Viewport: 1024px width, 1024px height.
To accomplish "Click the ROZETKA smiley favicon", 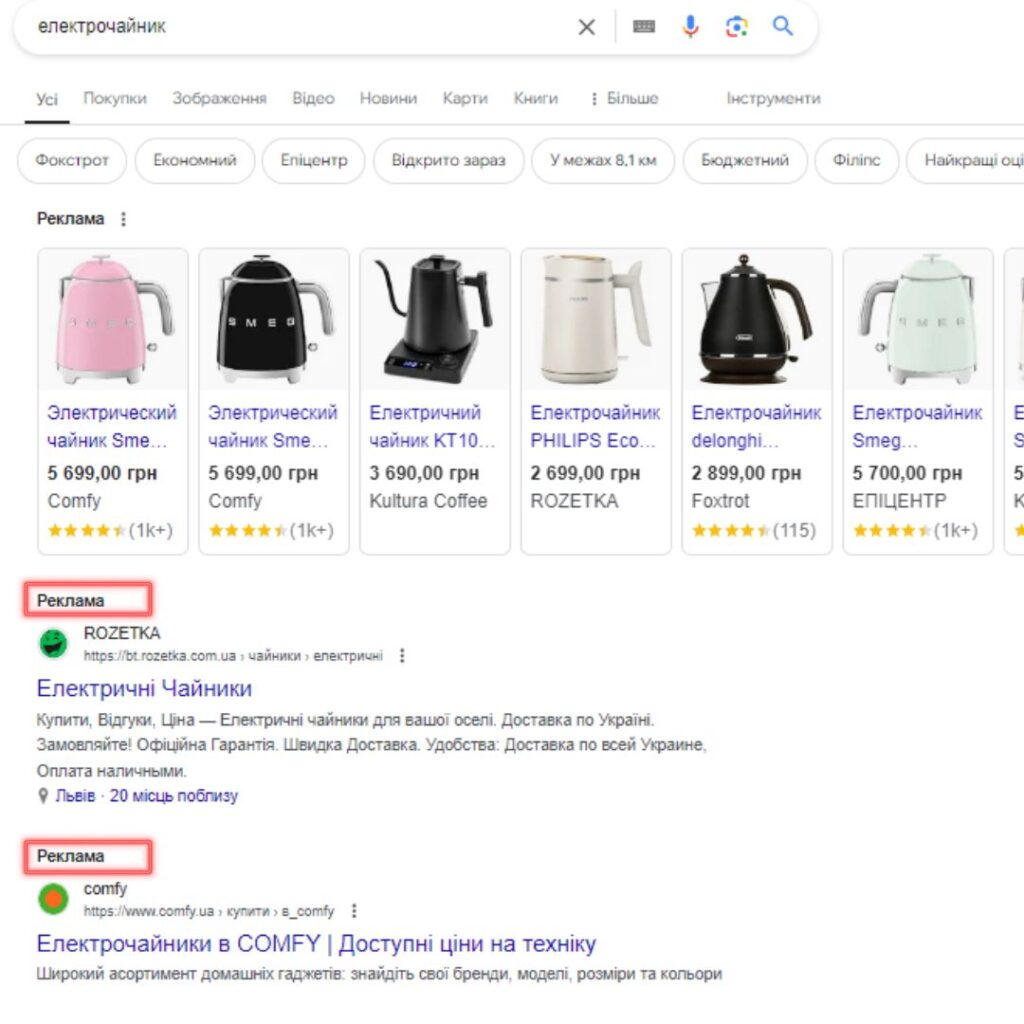I will (51, 644).
